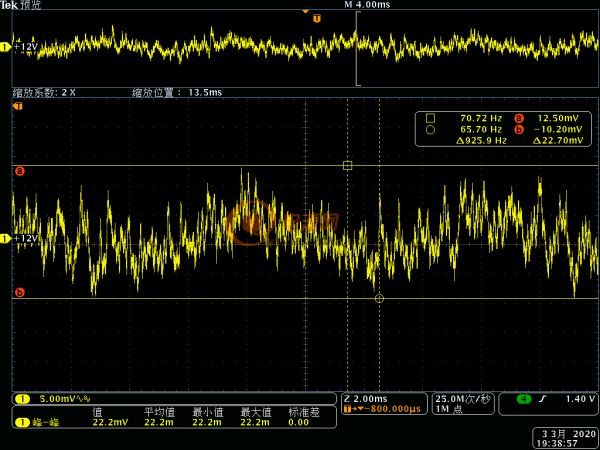Select the orange trigger position triangle above the overview

point(305,12)
